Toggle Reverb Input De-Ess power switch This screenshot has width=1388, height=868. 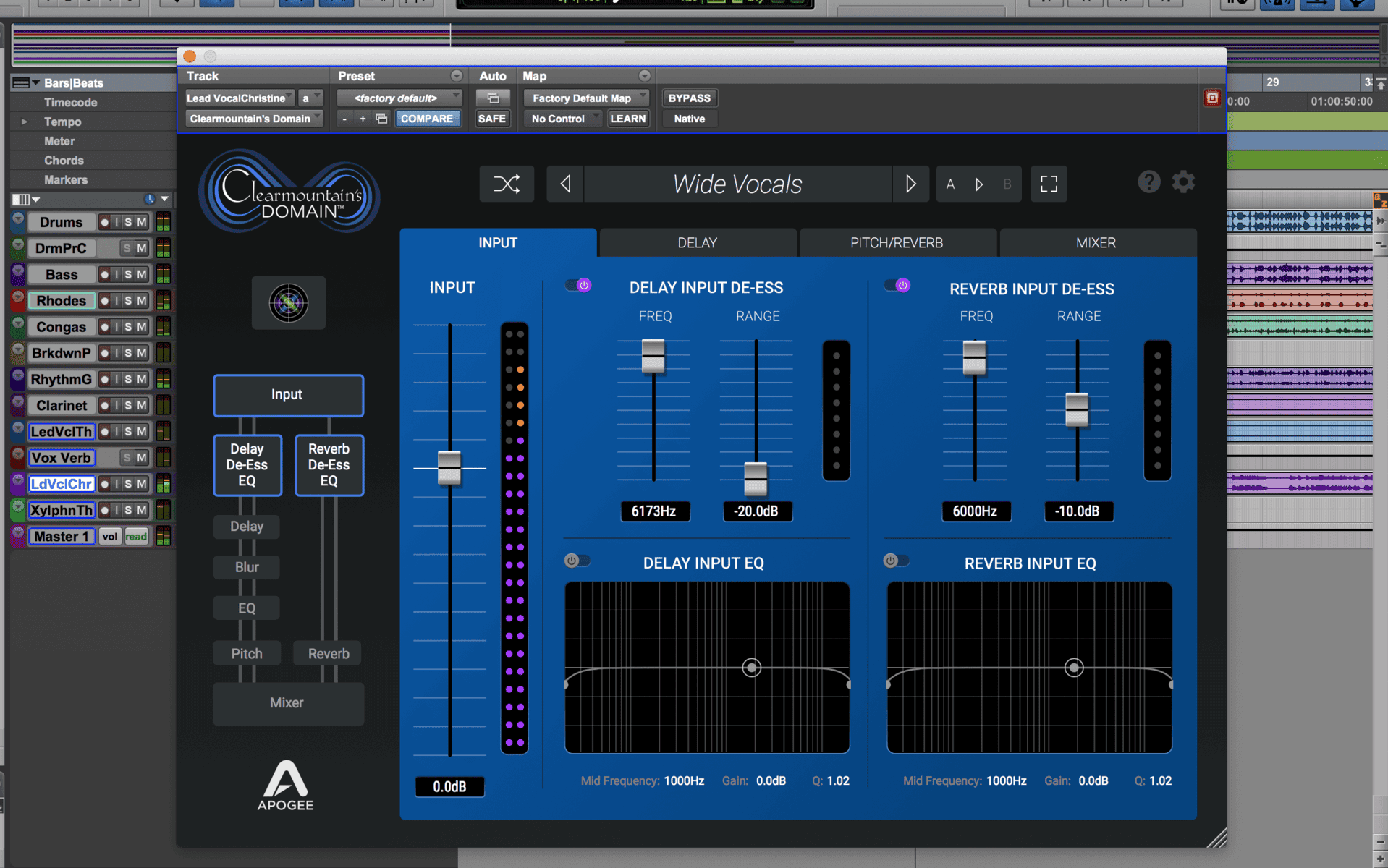point(897,285)
